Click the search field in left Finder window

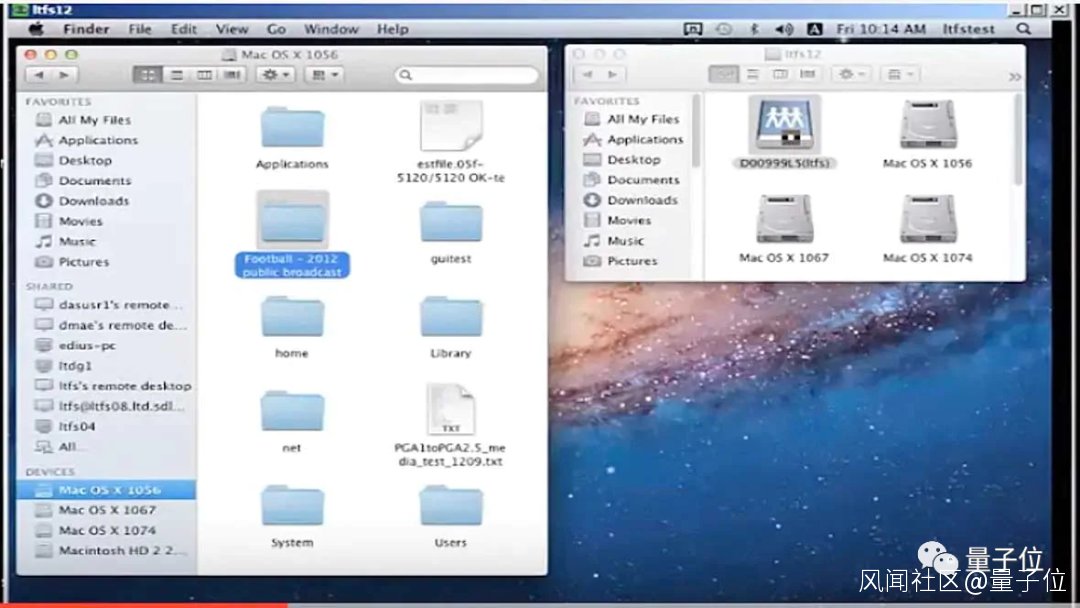[466, 75]
